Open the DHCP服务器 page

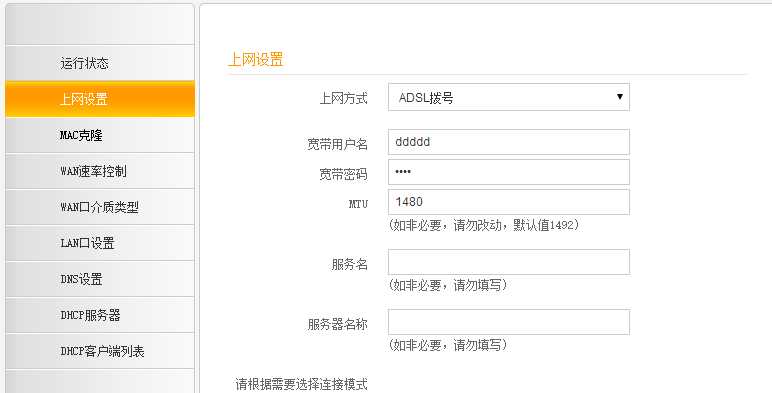pyautogui.click(x=100, y=315)
